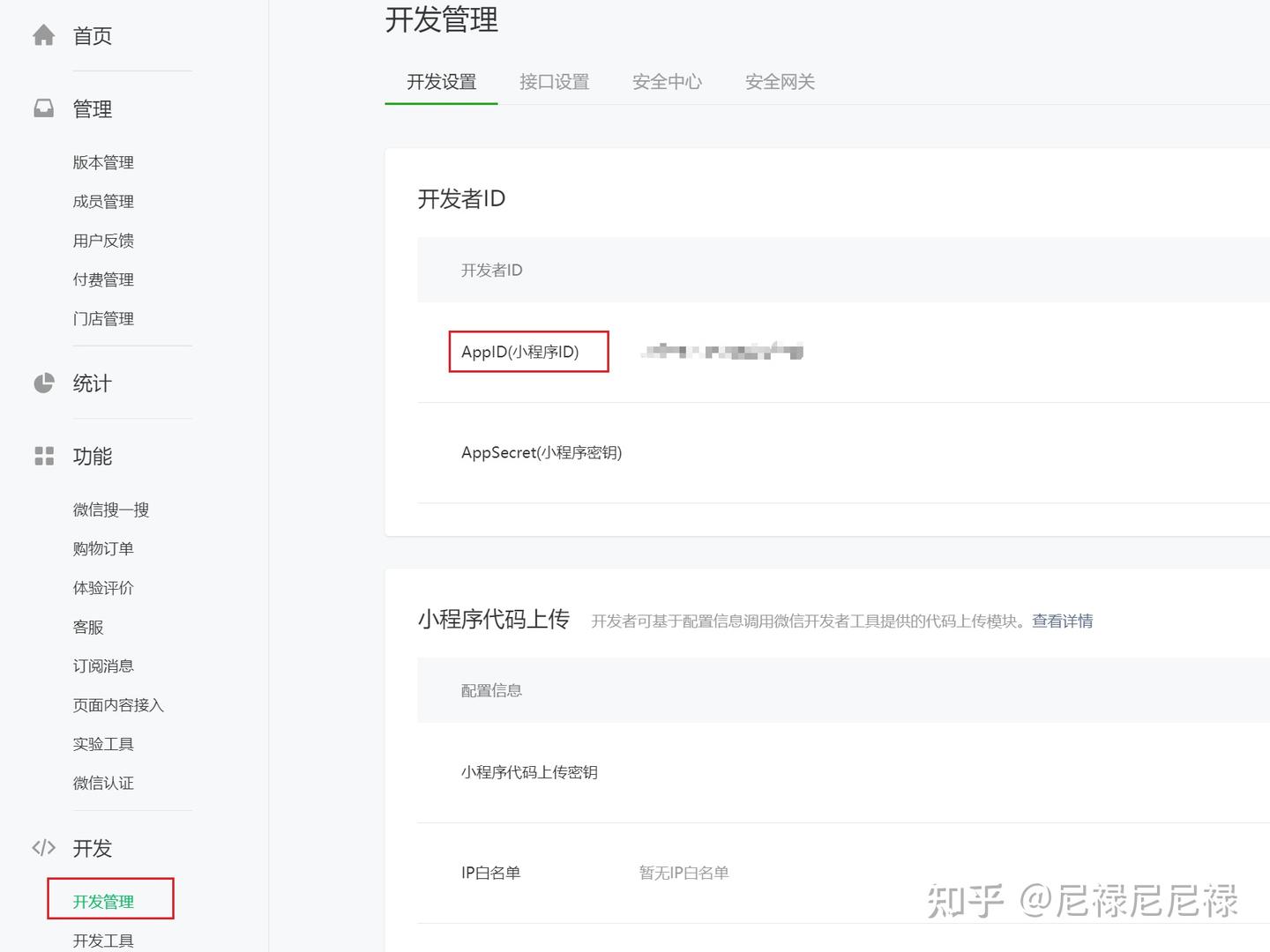Click the home icon beside 首页
1270x952 pixels.
click(43, 35)
